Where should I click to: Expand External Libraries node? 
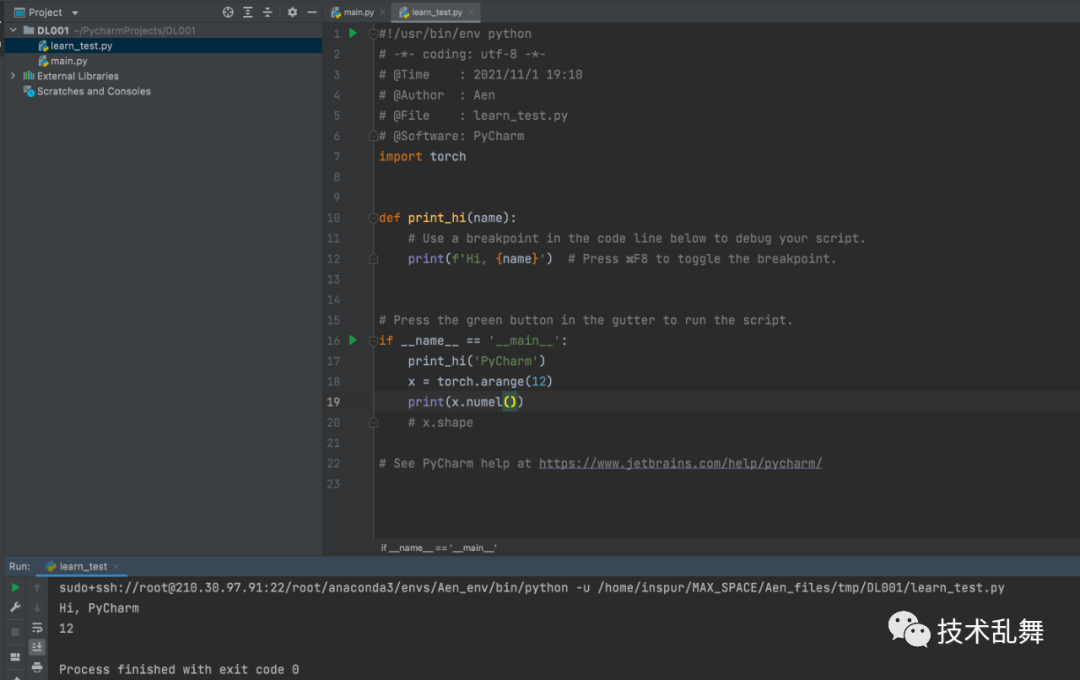[13, 76]
